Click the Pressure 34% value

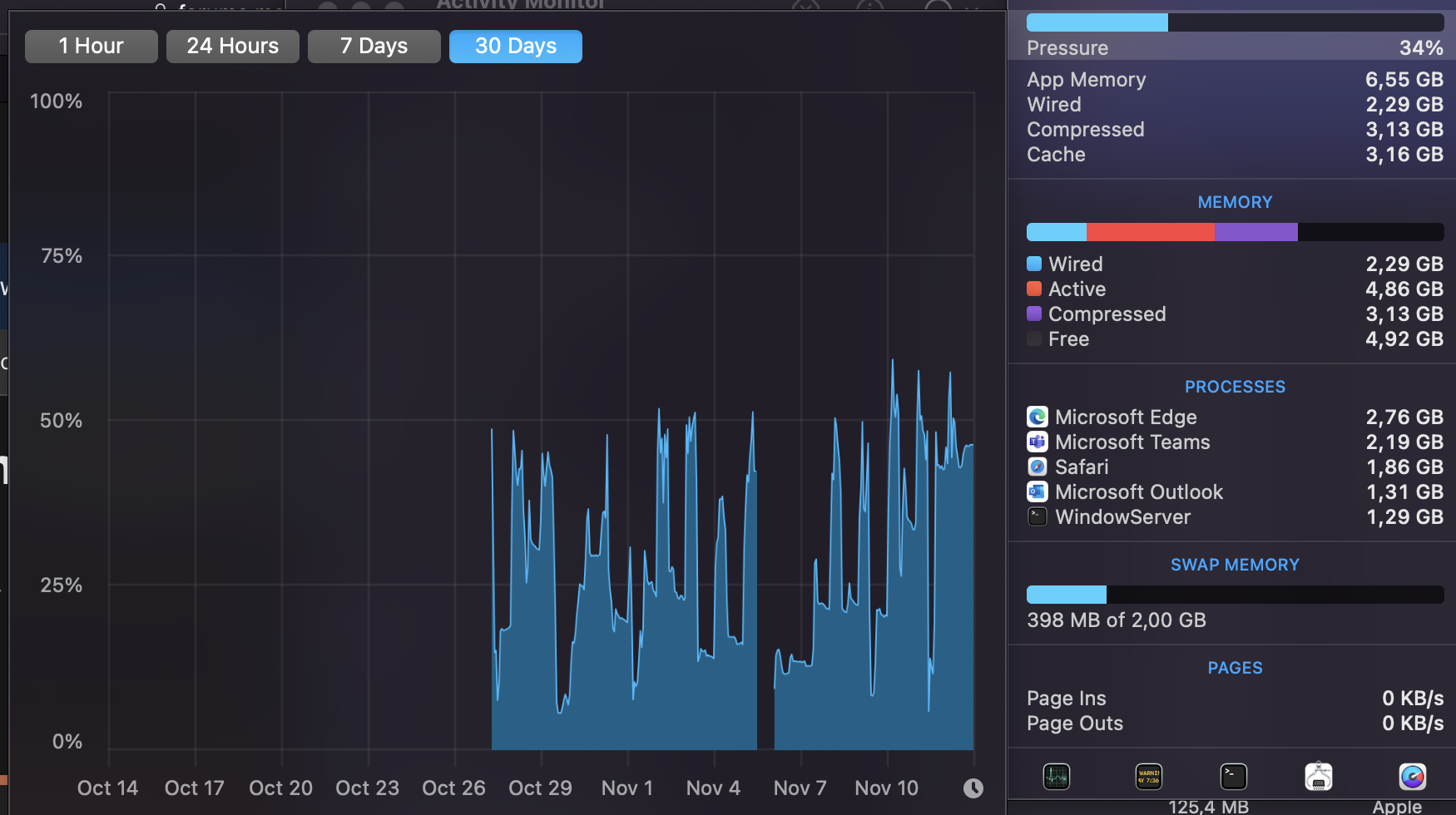(x=1421, y=48)
